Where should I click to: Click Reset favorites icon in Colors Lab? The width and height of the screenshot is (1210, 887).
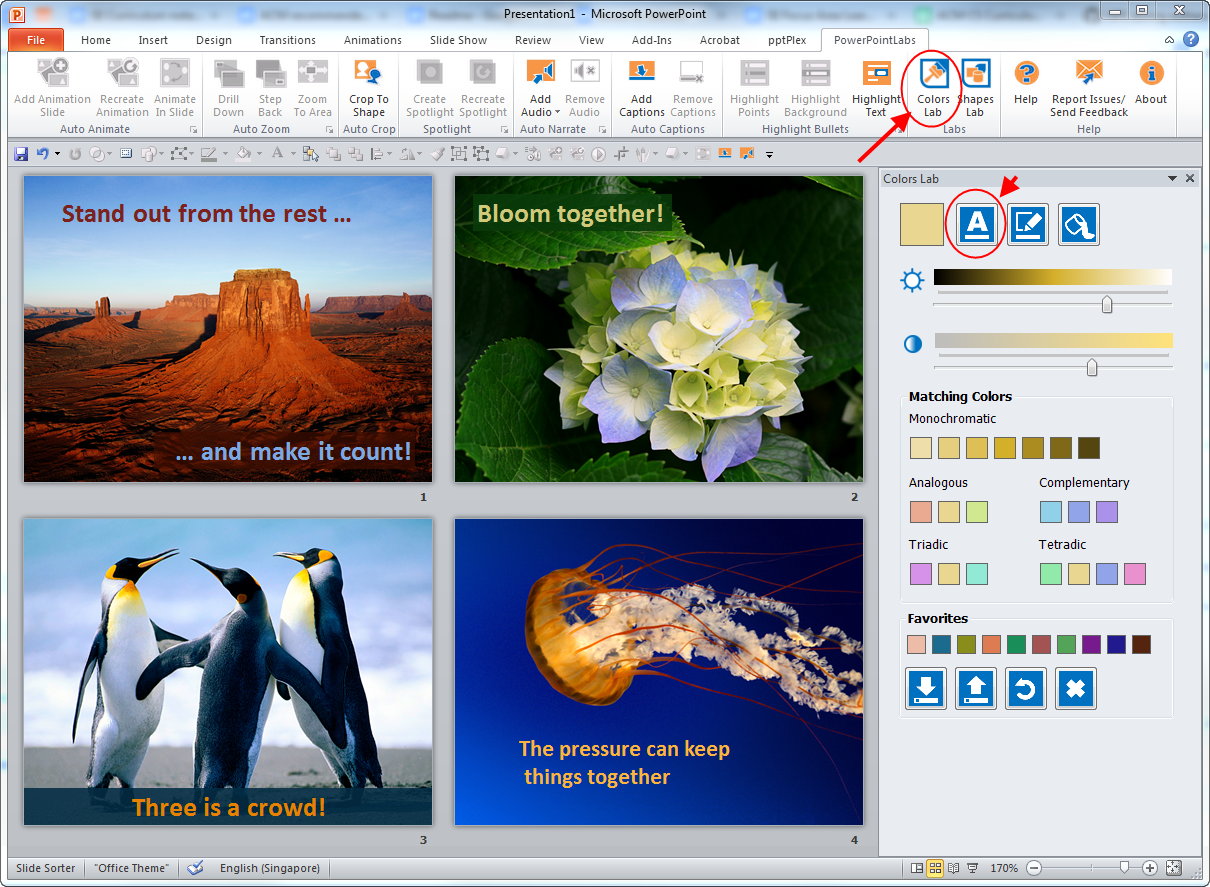pos(1025,688)
